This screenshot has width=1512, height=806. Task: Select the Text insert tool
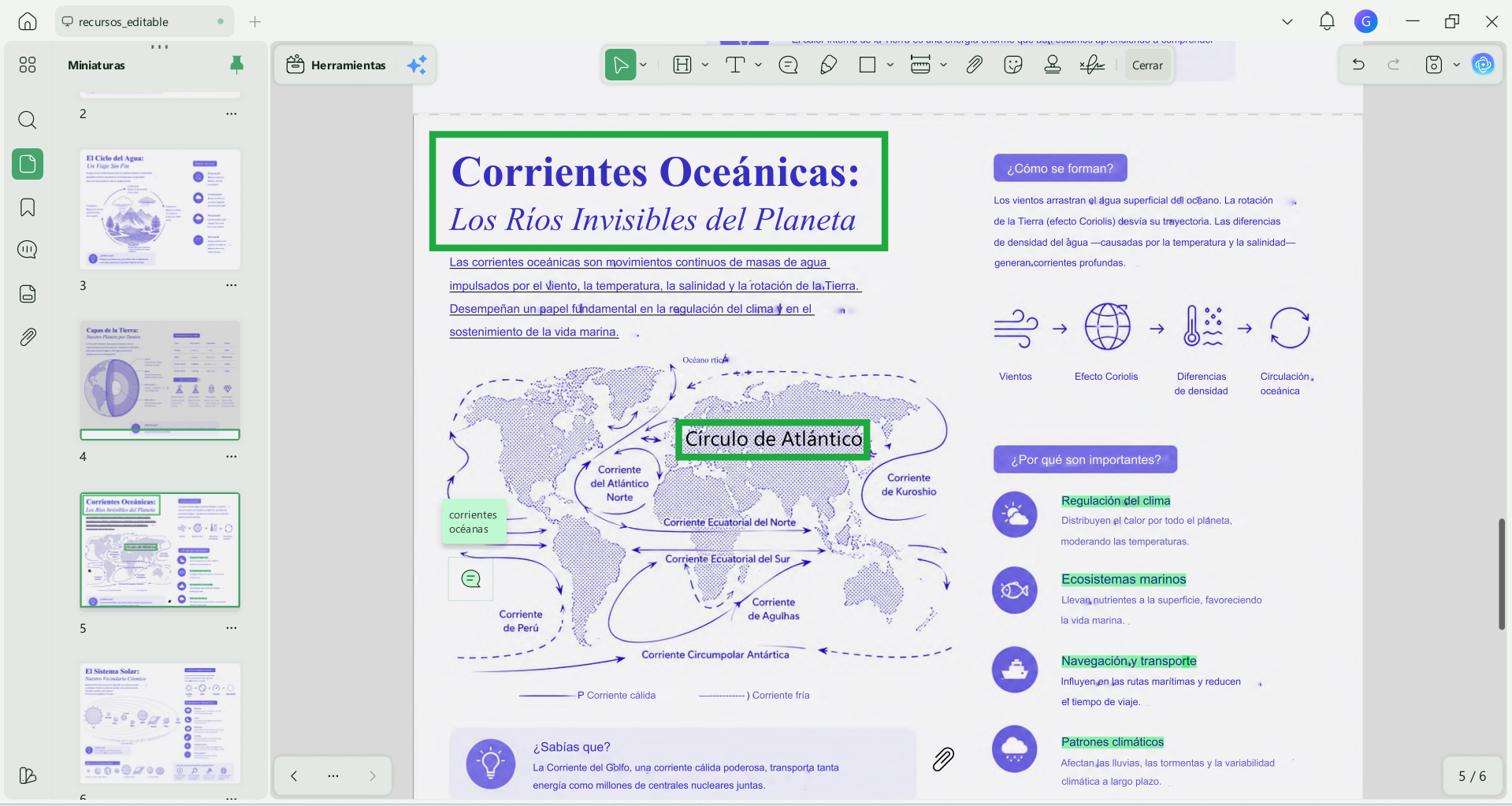click(x=735, y=65)
